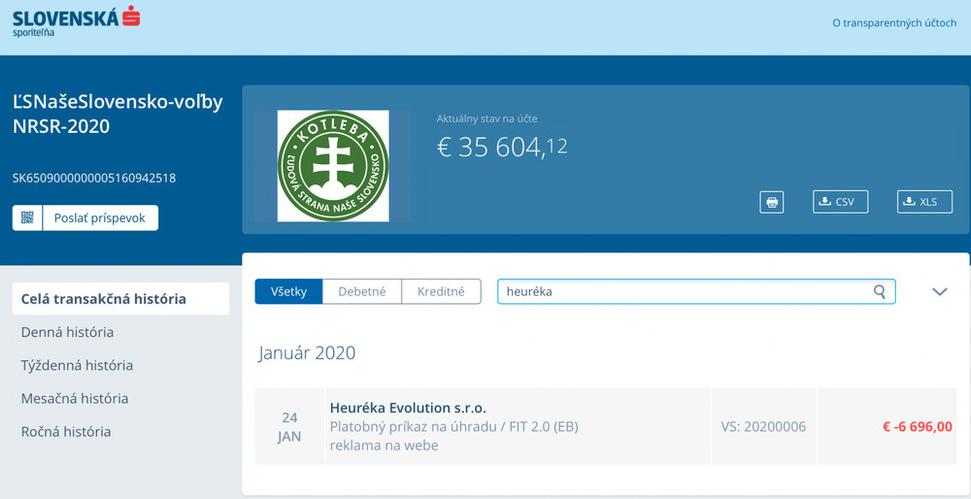971x499 pixels.
Task: Select the Debetné filter tab
Action: 362,292
